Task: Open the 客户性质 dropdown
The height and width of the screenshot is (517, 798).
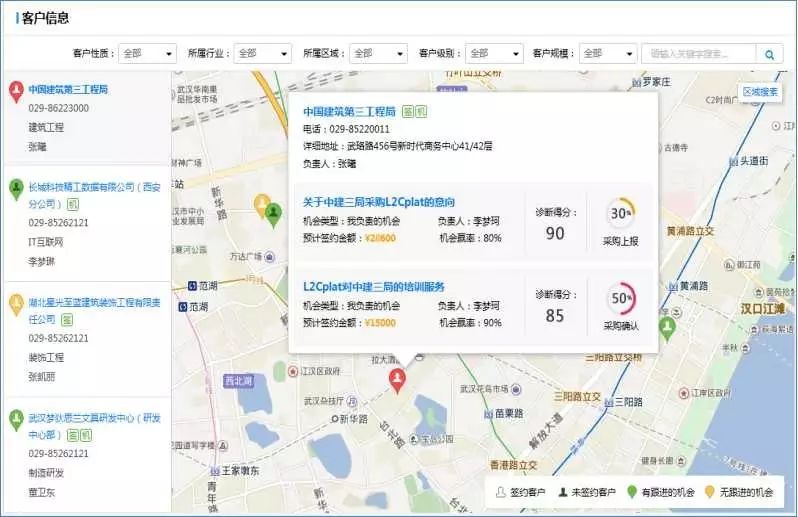Action: (147, 53)
